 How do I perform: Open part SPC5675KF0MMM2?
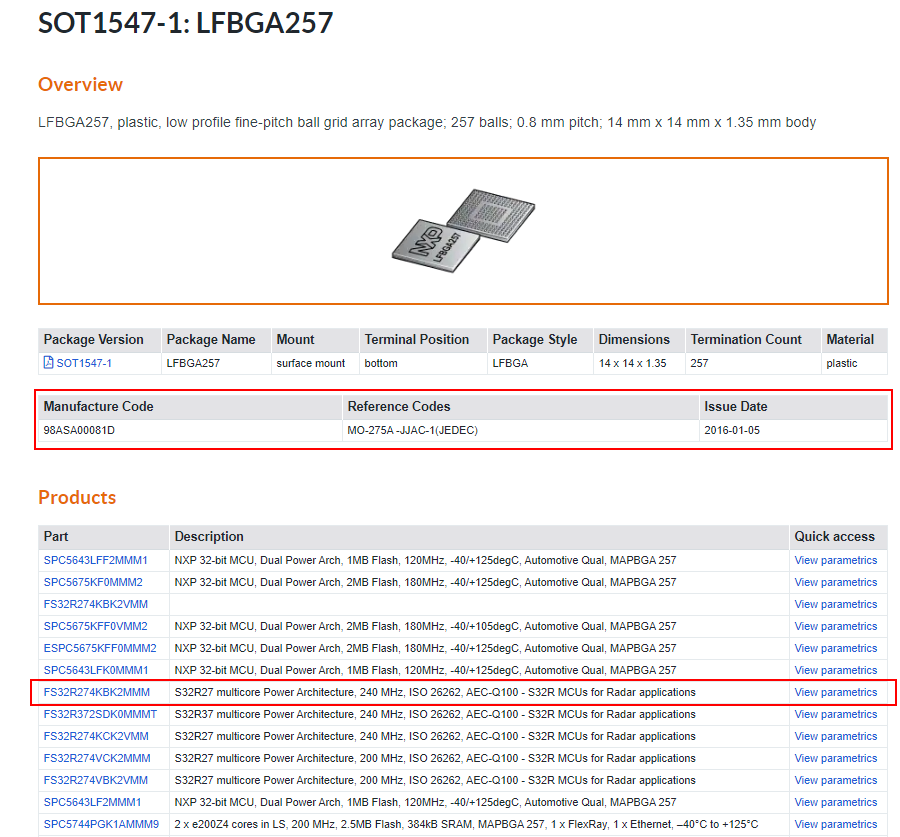[x=95, y=582]
